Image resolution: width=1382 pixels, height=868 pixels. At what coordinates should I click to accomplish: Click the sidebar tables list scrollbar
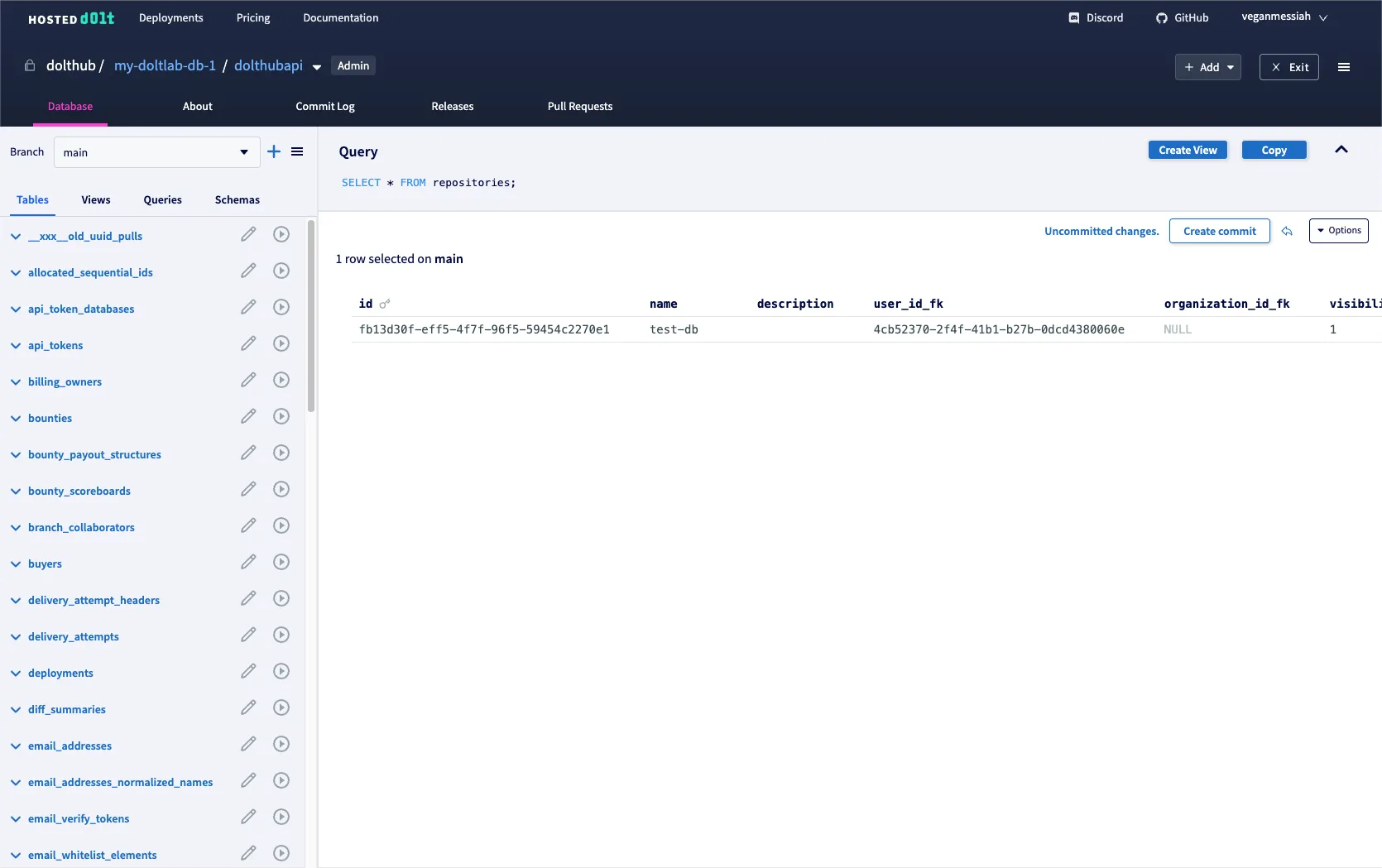(311, 314)
